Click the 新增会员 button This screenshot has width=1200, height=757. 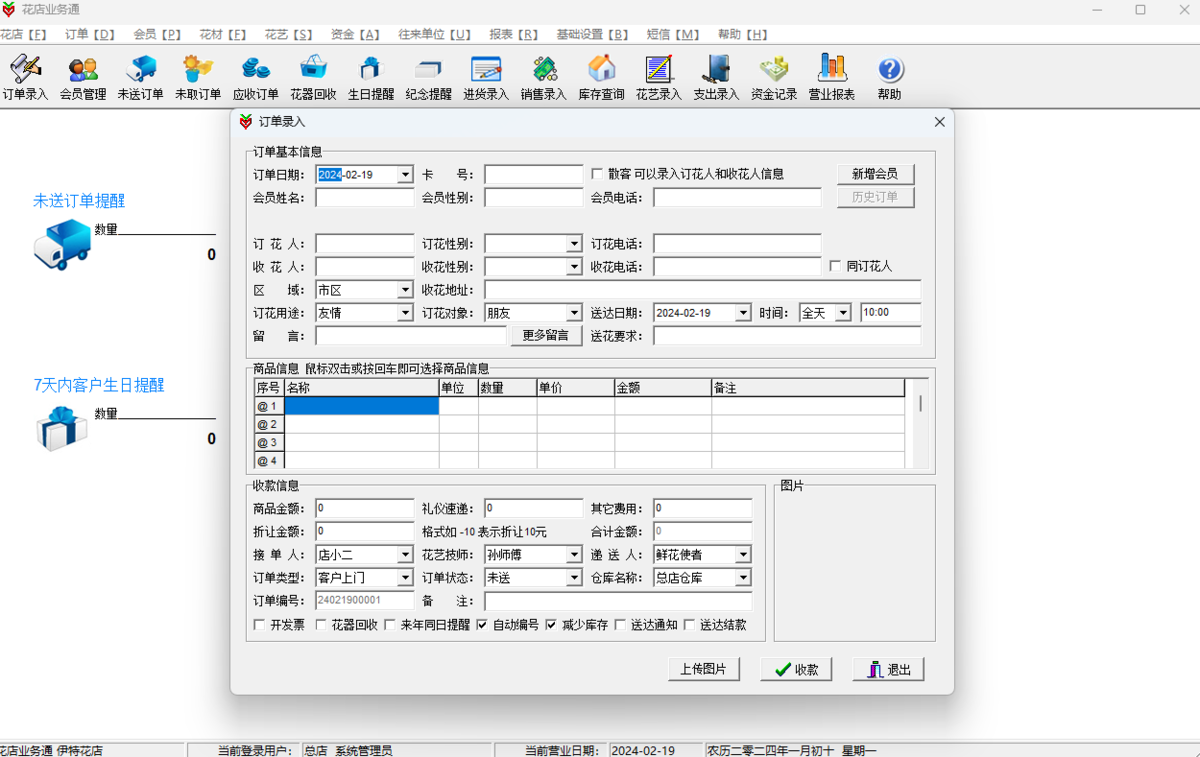click(875, 174)
